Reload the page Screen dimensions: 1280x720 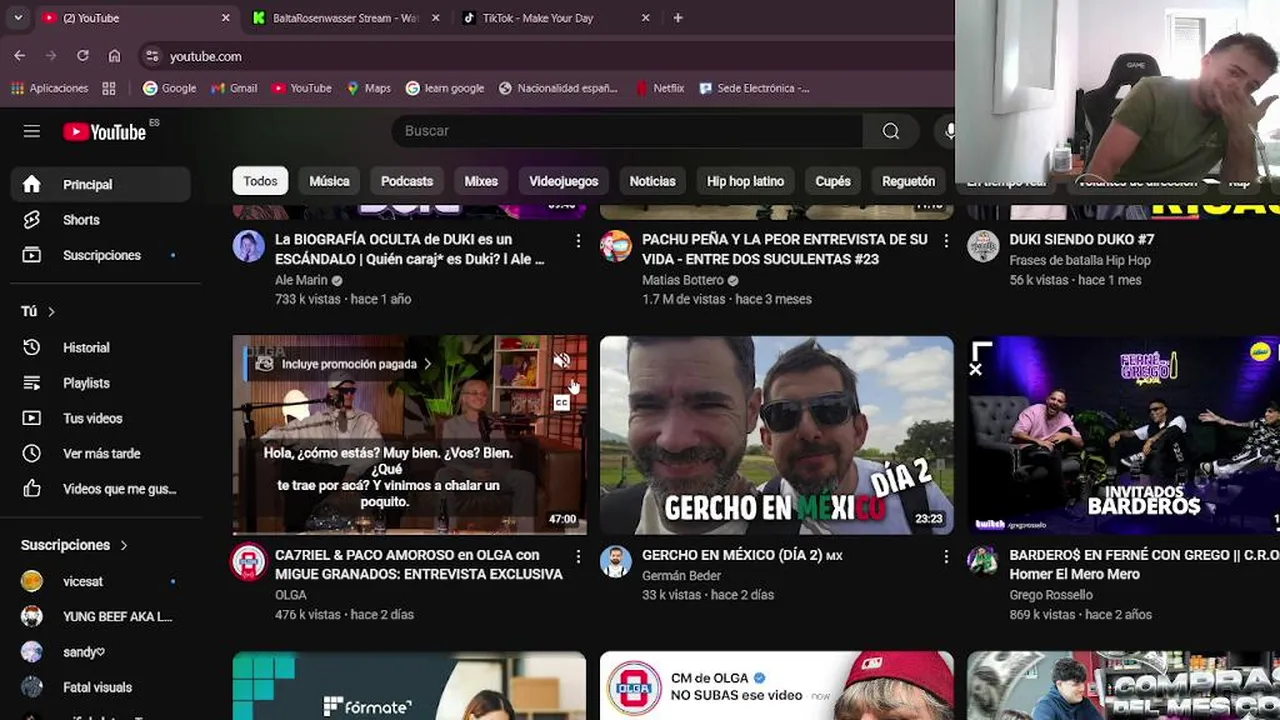tap(83, 56)
